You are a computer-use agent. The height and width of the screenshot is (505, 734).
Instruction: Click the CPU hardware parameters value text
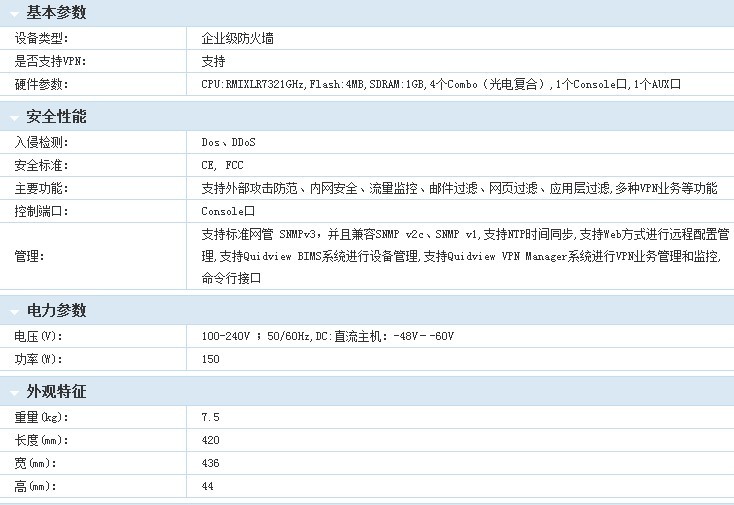pos(440,85)
